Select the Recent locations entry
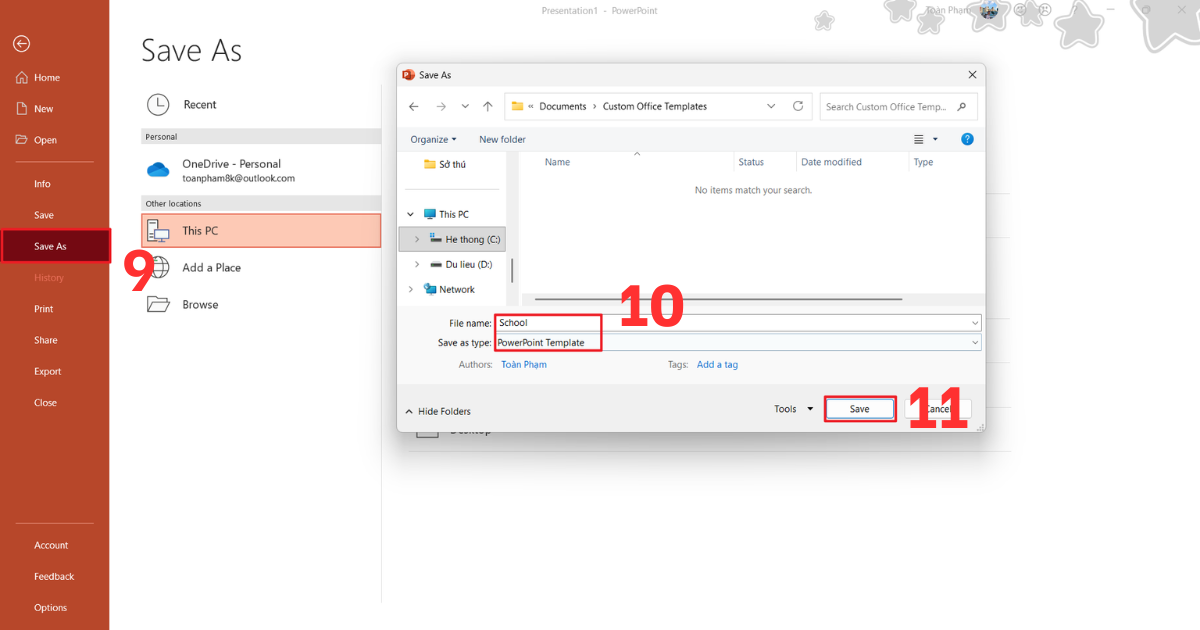1200x630 pixels. [x=261, y=105]
